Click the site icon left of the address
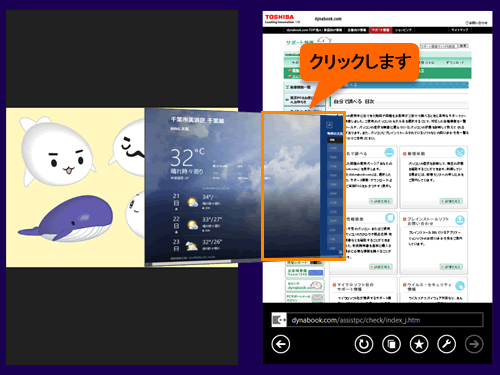Viewport: 500px width, 375px height. tap(279, 320)
